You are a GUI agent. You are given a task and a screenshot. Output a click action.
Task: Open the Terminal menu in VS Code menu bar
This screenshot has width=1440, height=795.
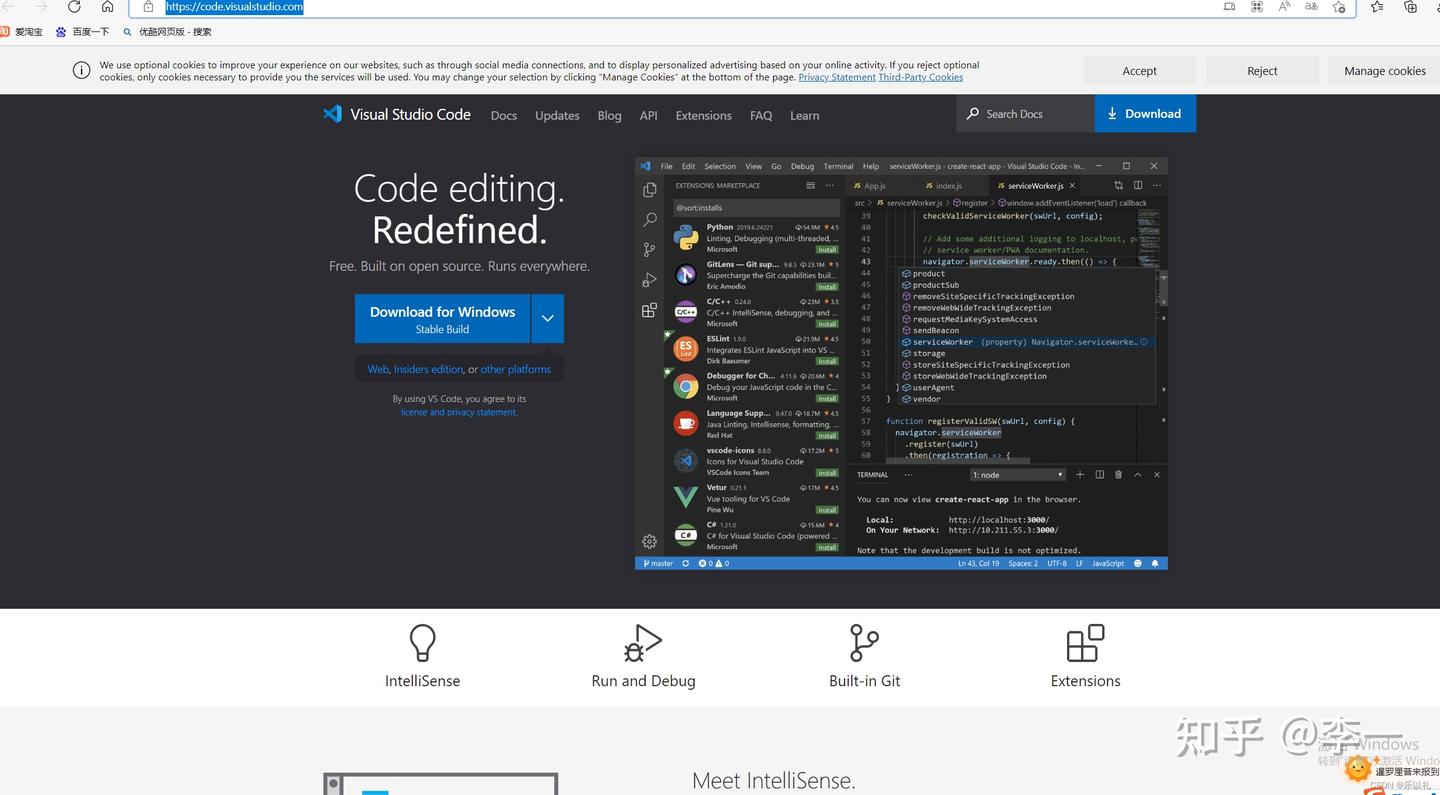(x=838, y=166)
